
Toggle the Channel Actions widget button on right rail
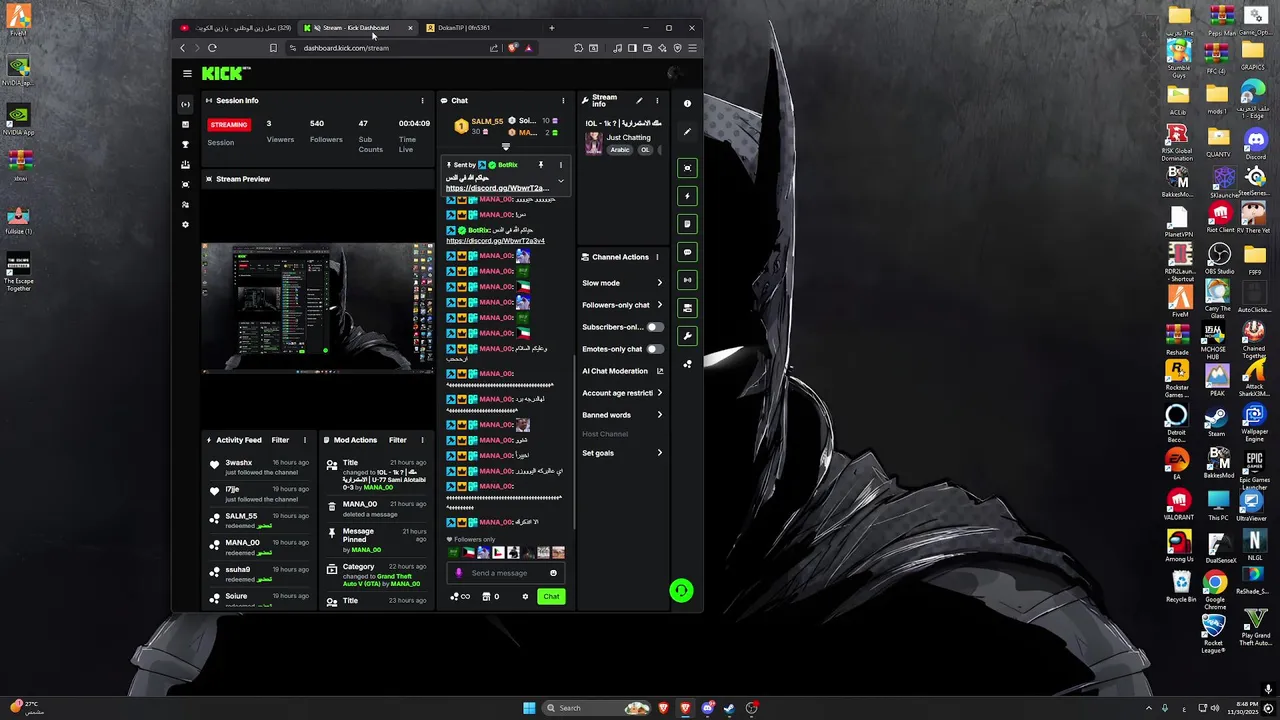click(x=687, y=308)
